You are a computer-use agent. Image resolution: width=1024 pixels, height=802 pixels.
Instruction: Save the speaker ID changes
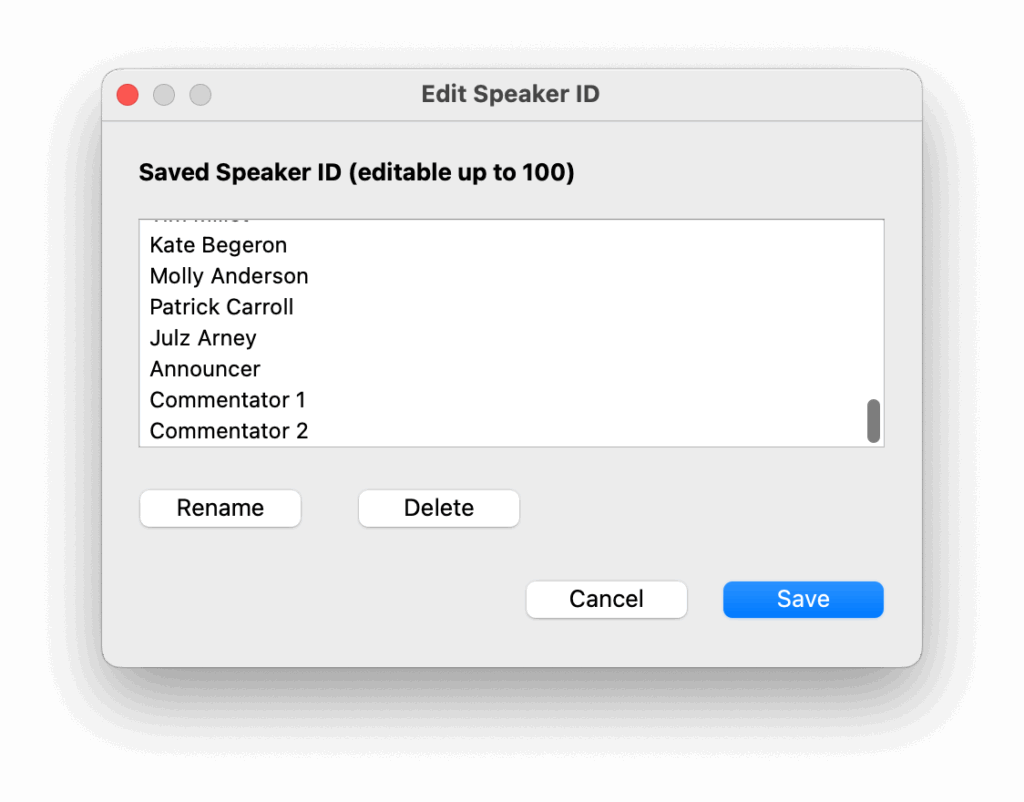click(803, 599)
